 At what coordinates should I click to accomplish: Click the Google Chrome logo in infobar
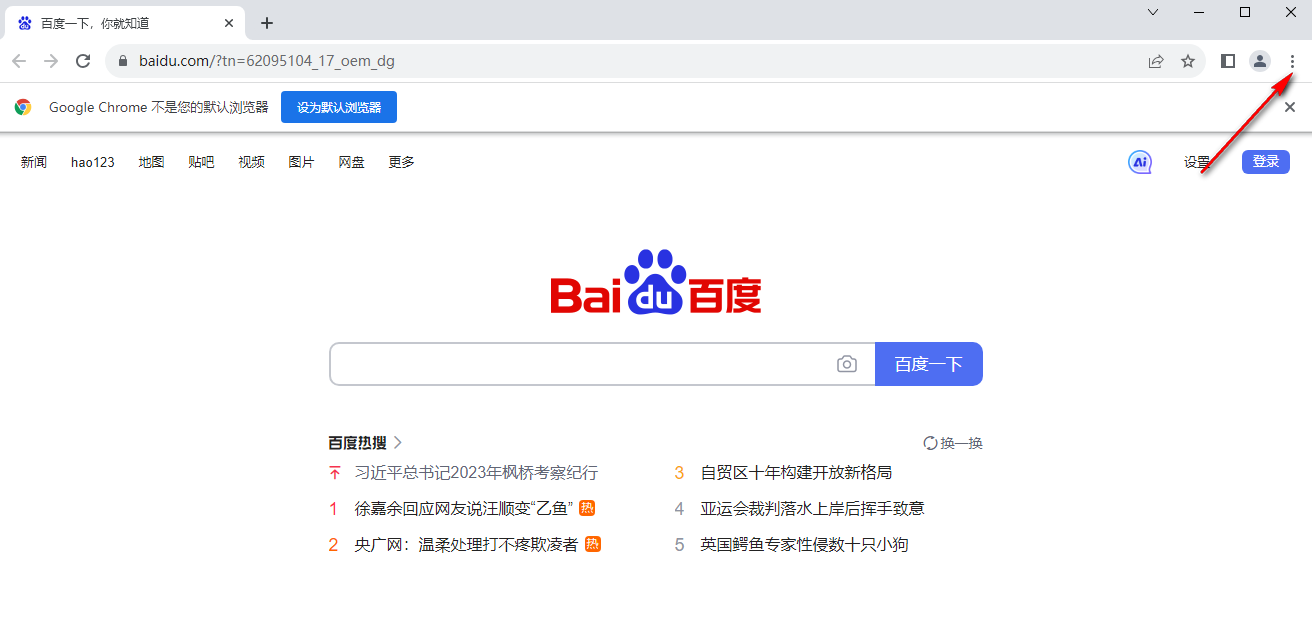click(x=23, y=107)
